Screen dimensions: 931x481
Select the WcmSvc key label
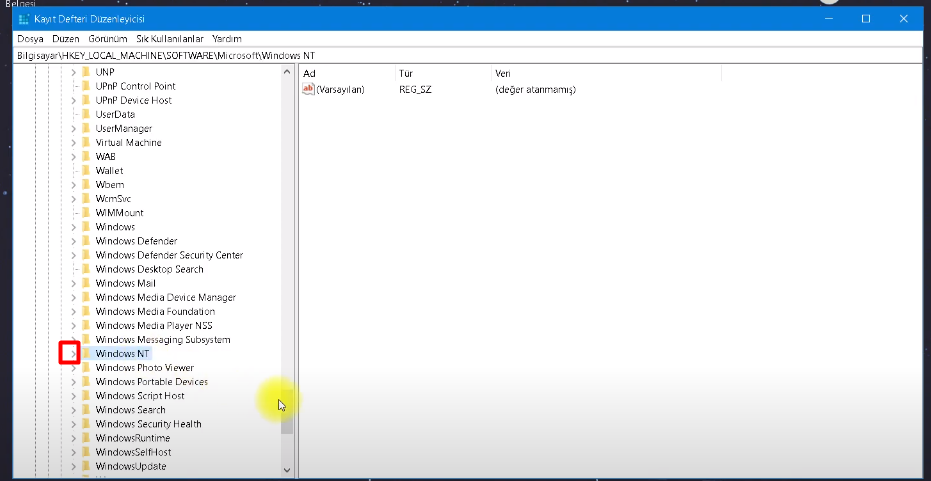point(113,199)
